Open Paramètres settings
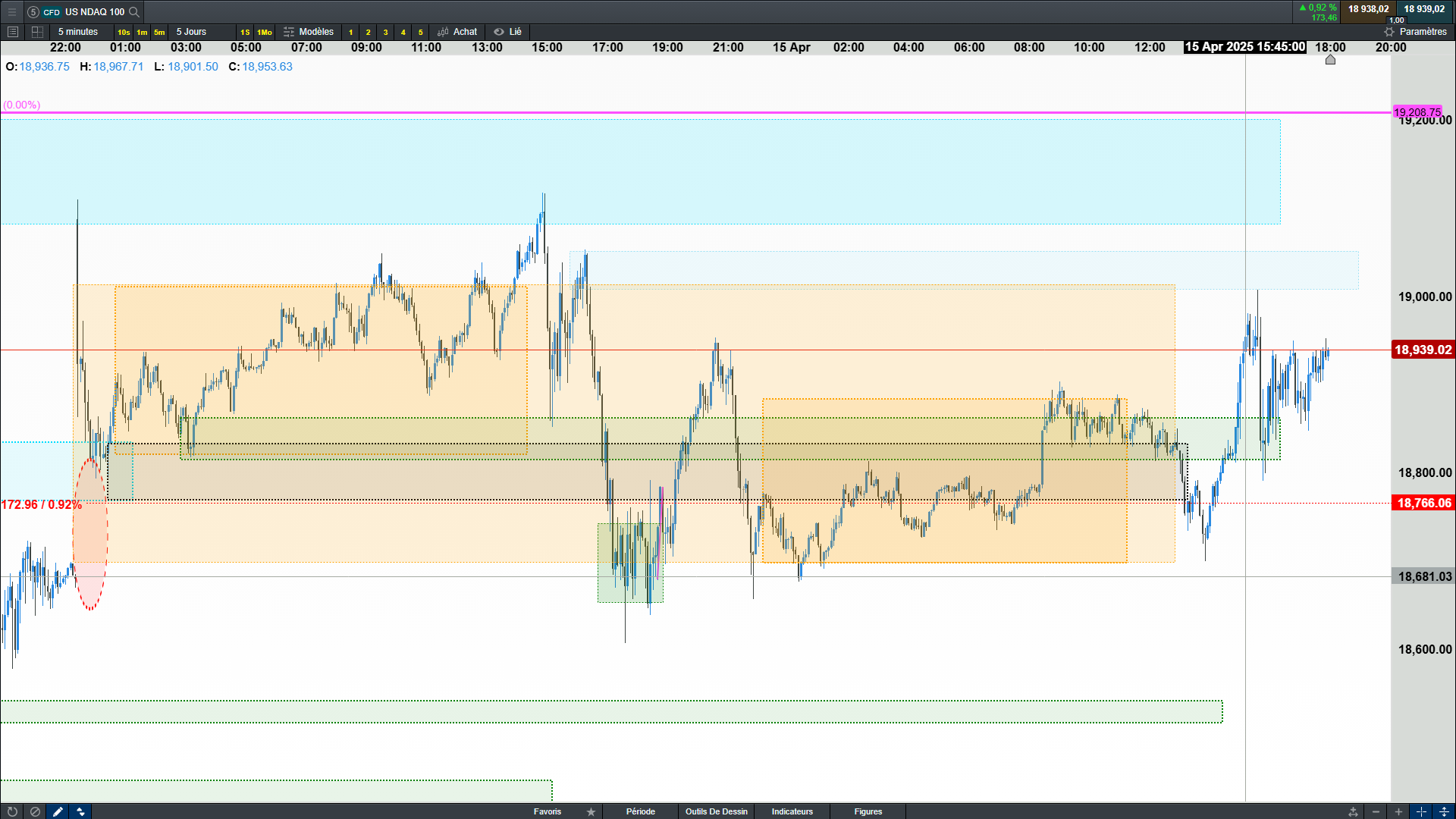Screen dimensions: 1456x819 point(1415,32)
